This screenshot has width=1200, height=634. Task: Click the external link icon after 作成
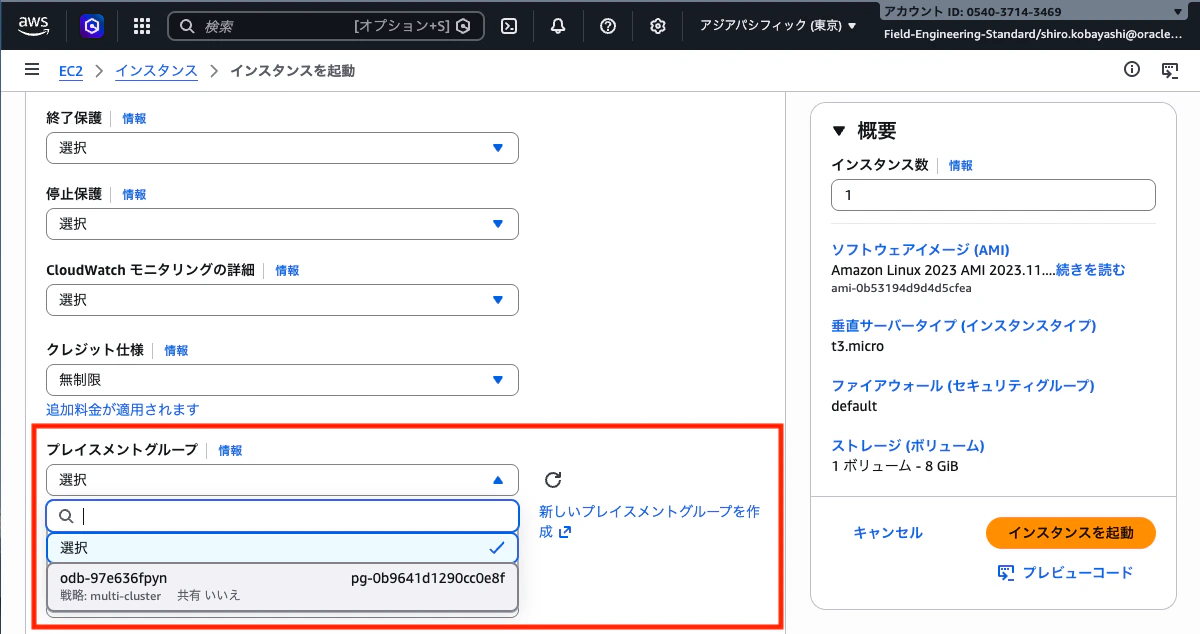(x=565, y=532)
